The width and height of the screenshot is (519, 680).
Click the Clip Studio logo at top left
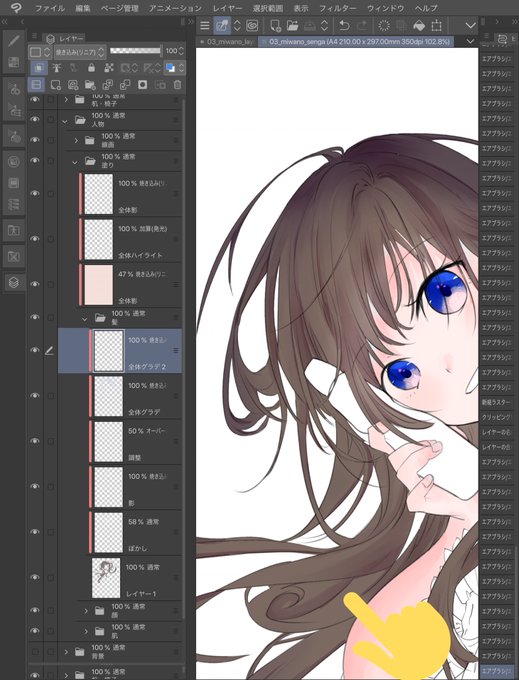(15, 7)
